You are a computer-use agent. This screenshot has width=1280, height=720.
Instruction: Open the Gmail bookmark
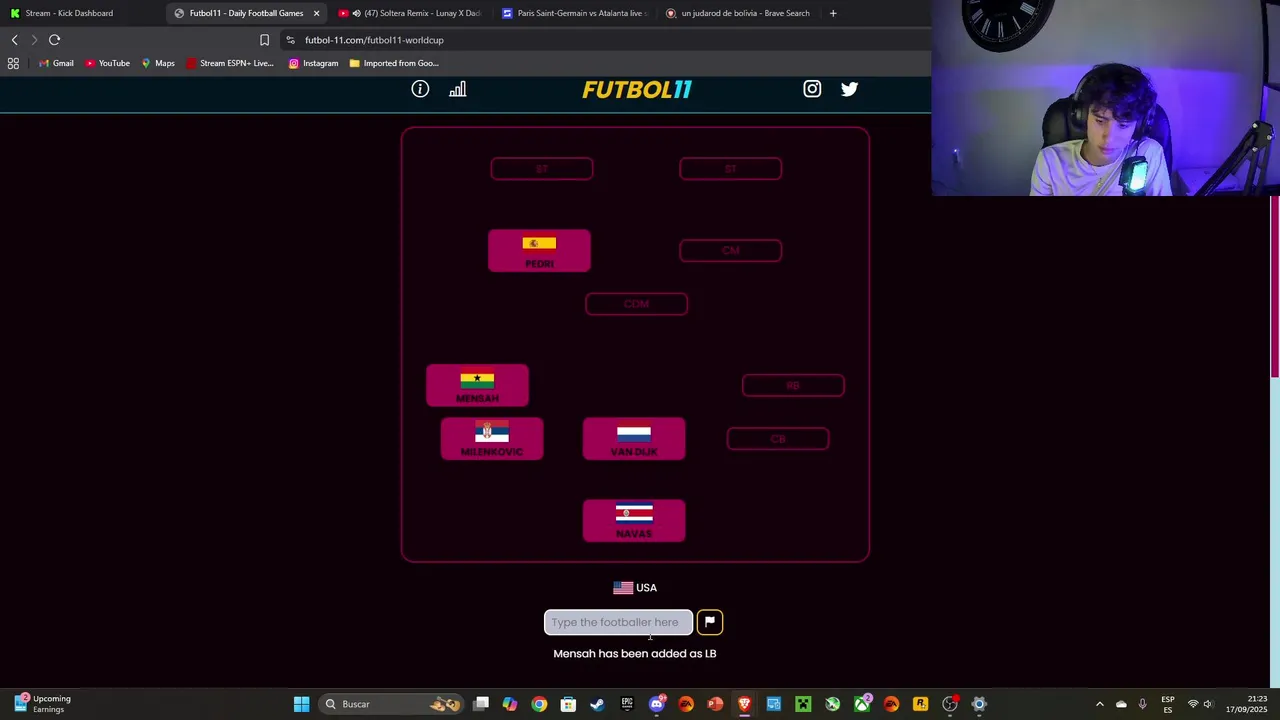(x=56, y=63)
